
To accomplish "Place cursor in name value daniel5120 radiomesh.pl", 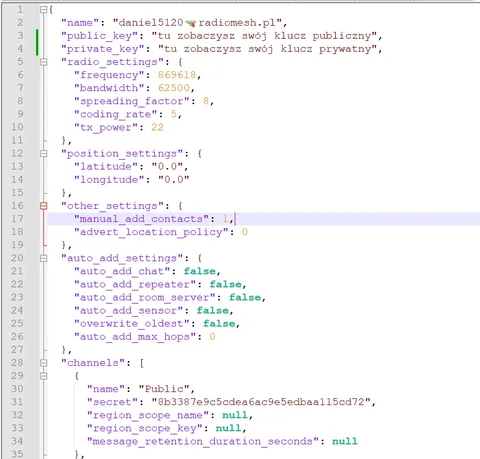I will coord(198,23).
